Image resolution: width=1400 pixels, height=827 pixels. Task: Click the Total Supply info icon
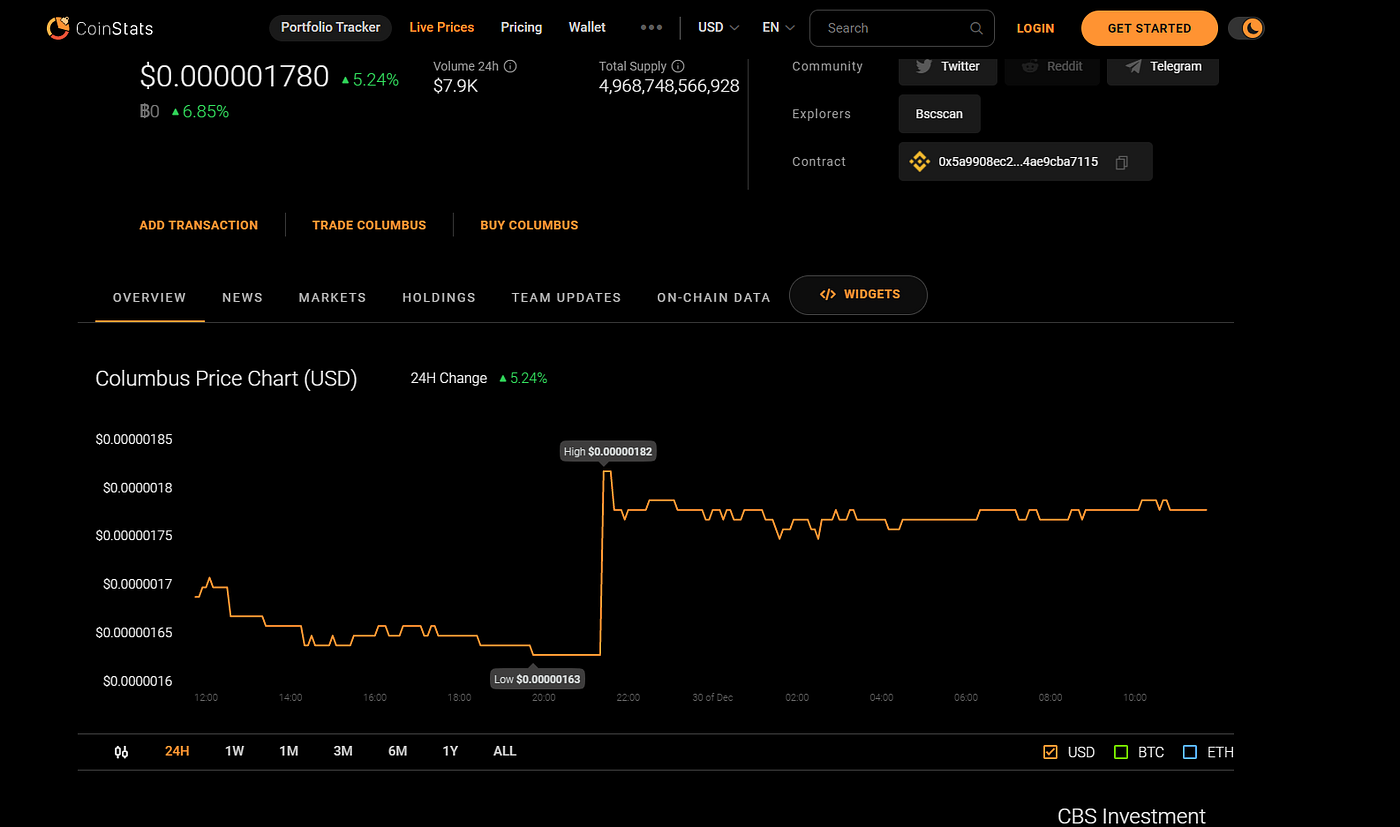click(679, 66)
